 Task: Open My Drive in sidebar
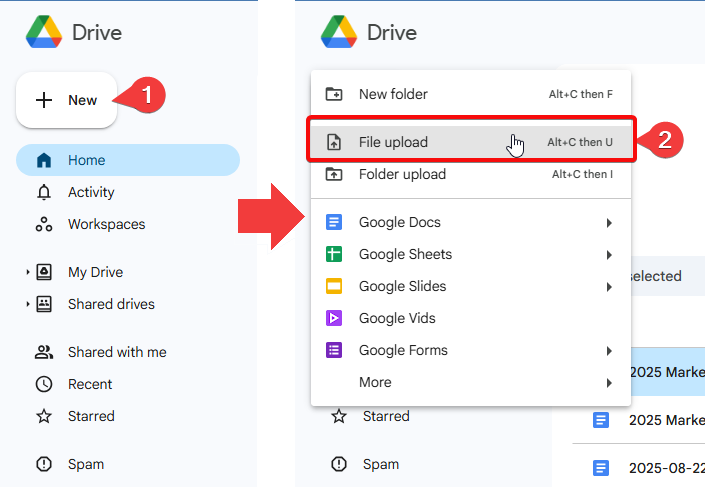(x=95, y=272)
